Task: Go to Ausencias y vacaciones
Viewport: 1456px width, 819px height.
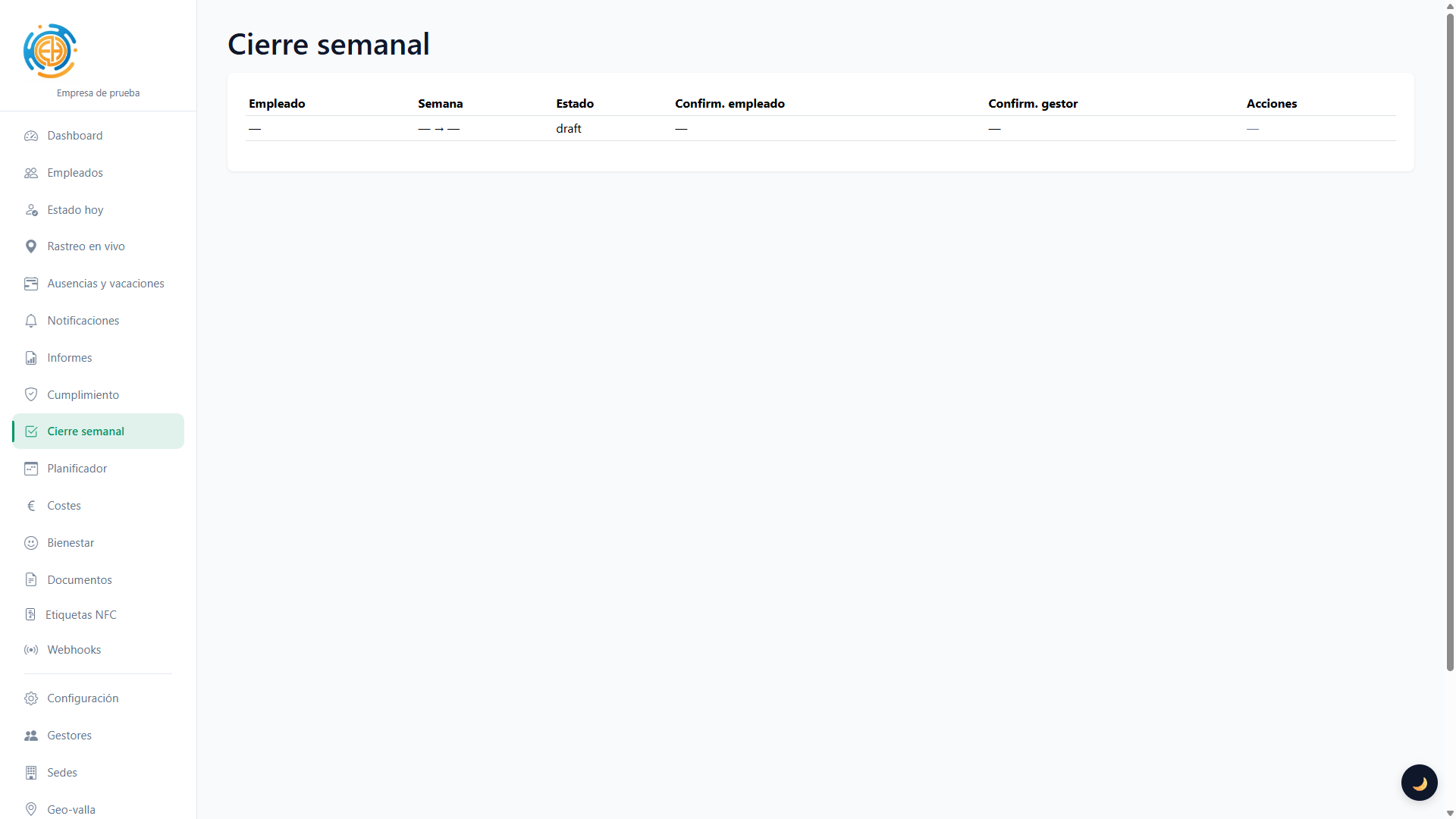Action: [x=105, y=284]
